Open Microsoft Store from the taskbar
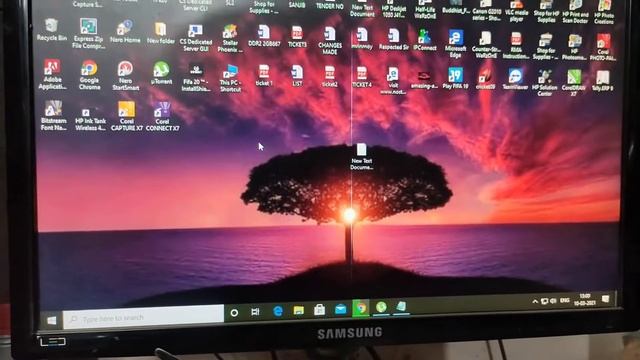 pos(320,309)
